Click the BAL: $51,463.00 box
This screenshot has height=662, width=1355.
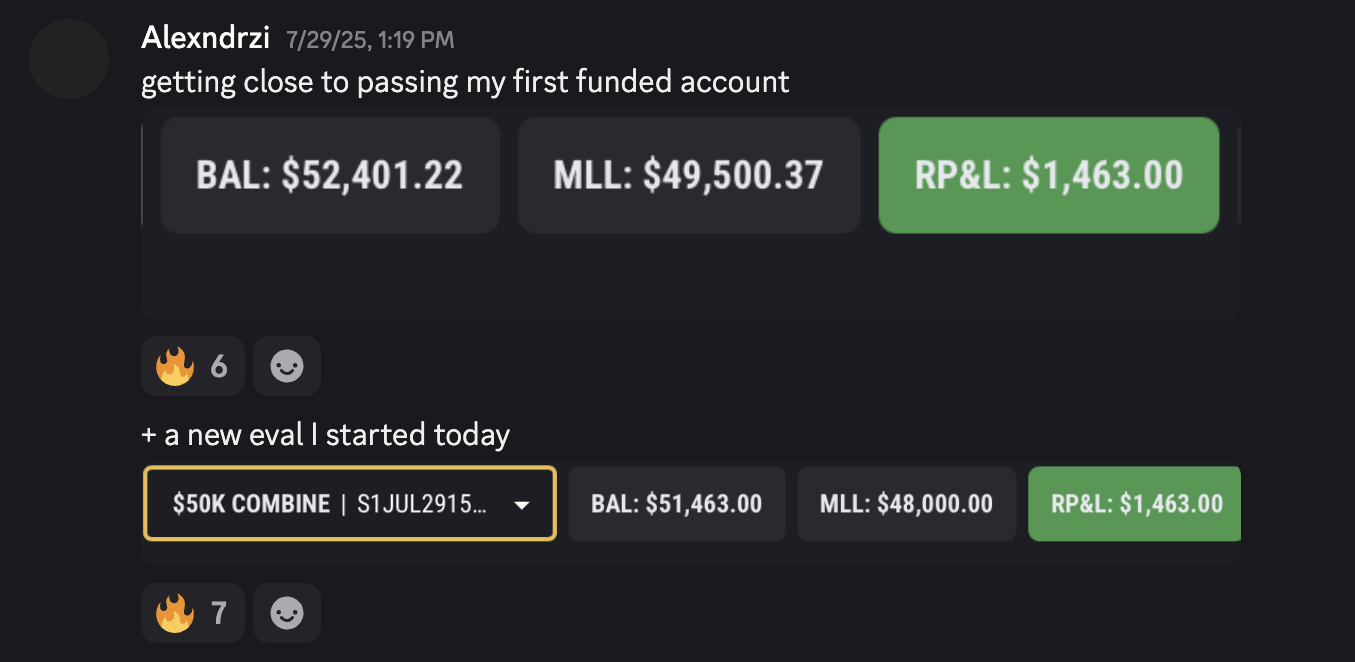coord(677,504)
